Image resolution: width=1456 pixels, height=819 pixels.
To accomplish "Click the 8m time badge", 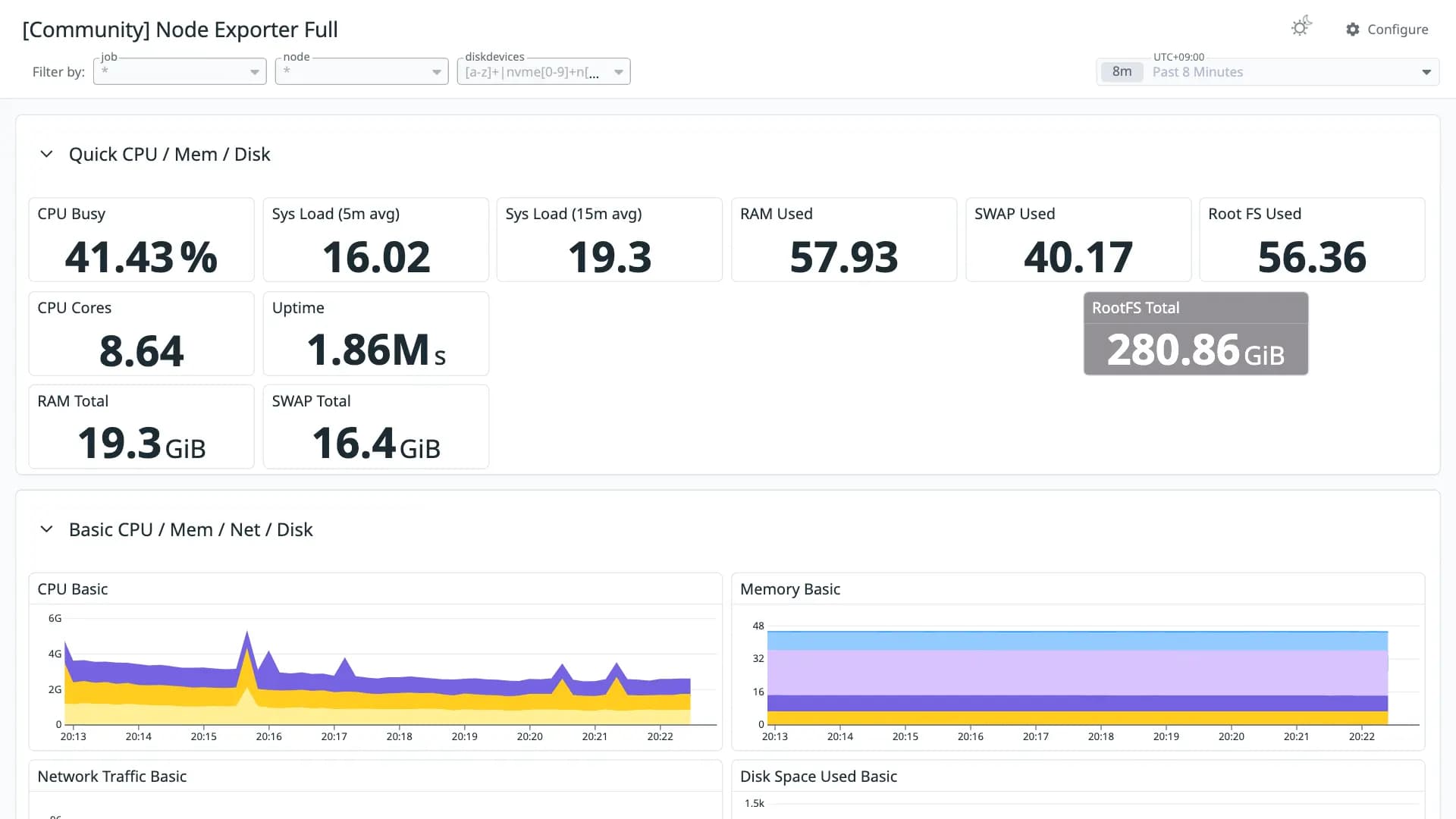I will (1122, 72).
